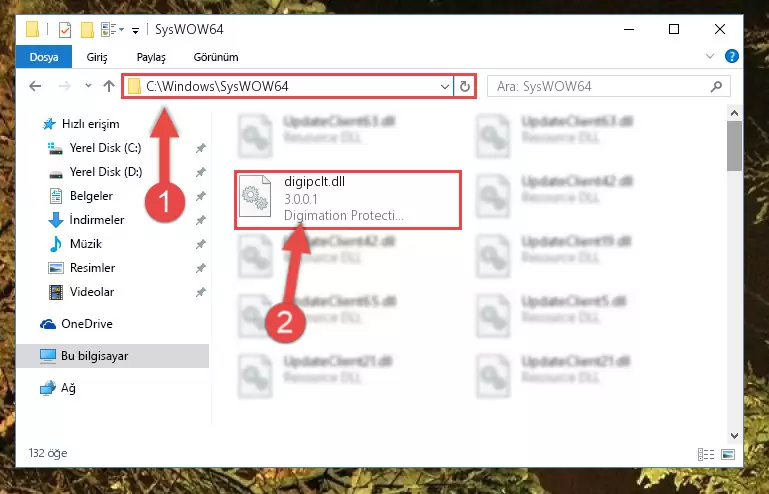The width and height of the screenshot is (769, 494).
Task: Select Ağ in navigation pane
Action: tap(68, 388)
